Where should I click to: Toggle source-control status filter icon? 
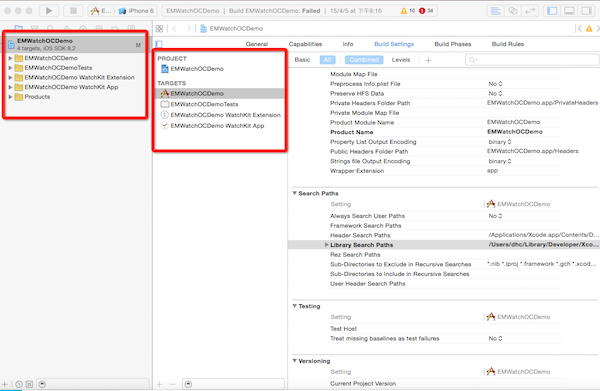click(x=29, y=384)
